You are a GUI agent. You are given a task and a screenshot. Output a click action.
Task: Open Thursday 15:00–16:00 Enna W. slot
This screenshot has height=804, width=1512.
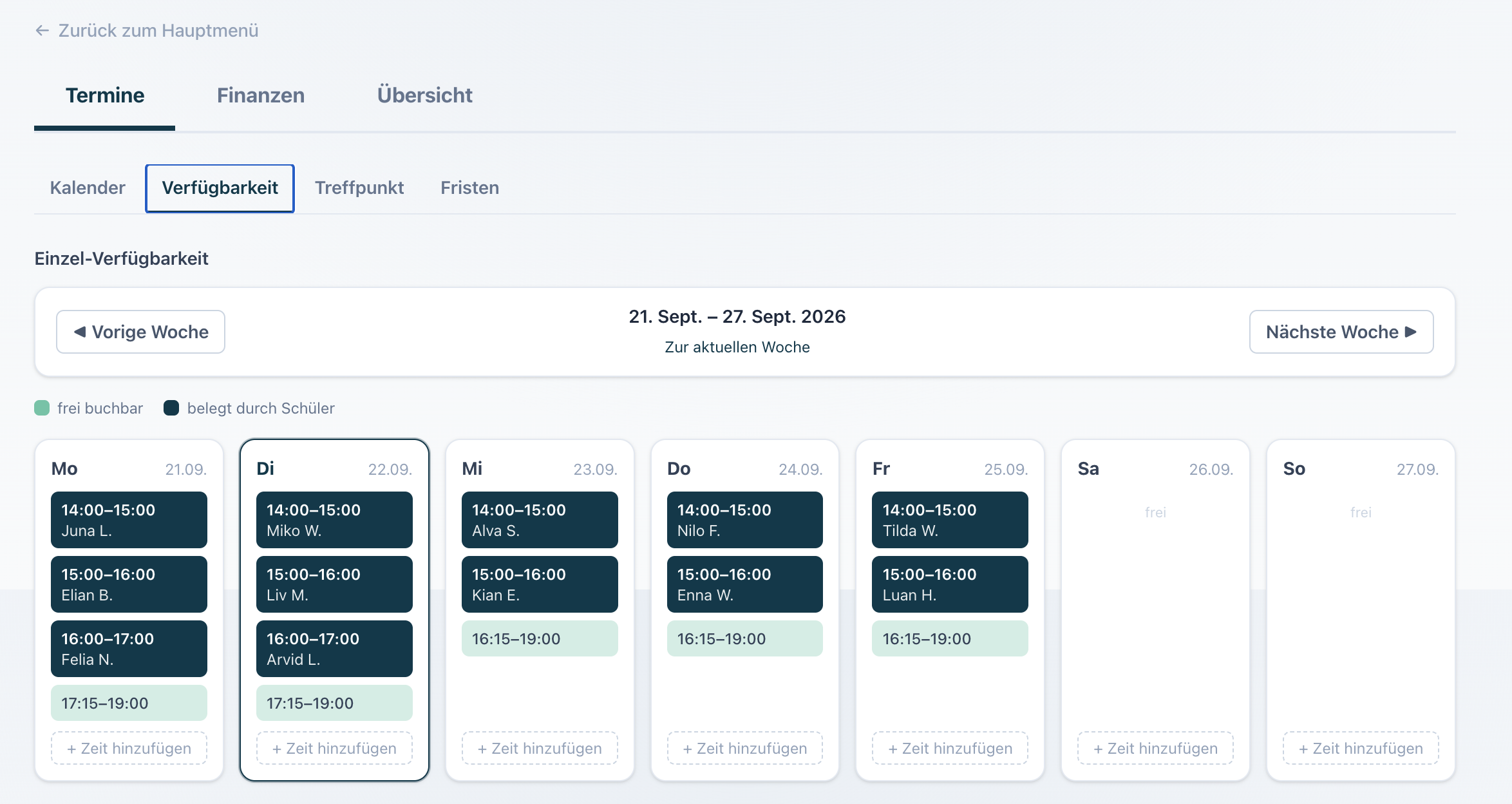[745, 584]
